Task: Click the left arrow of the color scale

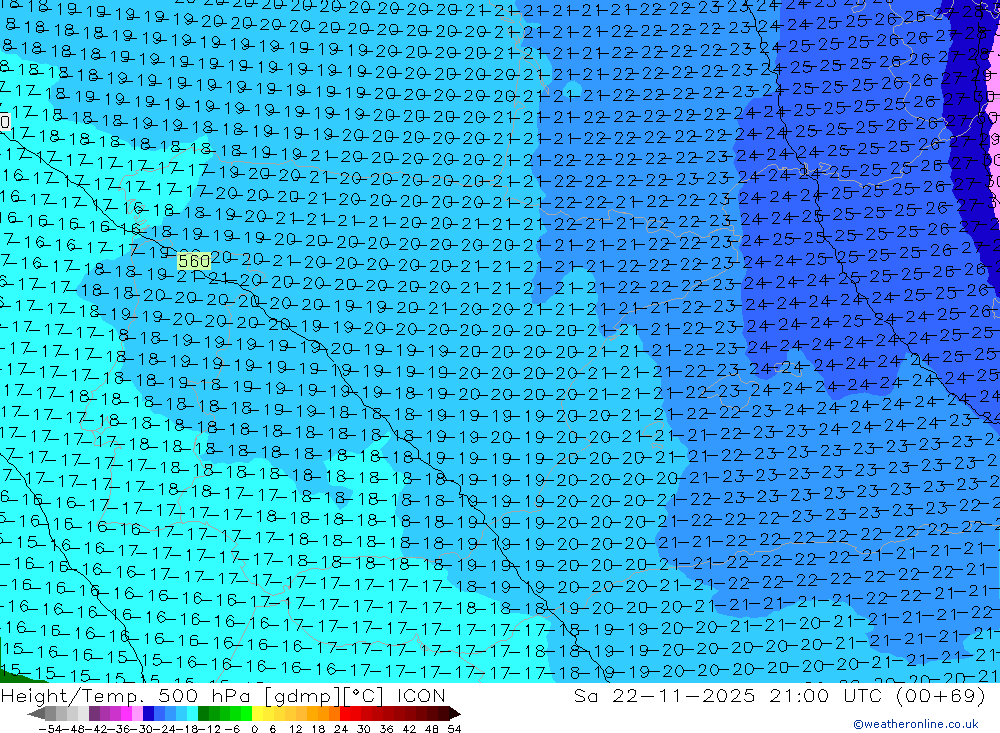Action: (36, 714)
